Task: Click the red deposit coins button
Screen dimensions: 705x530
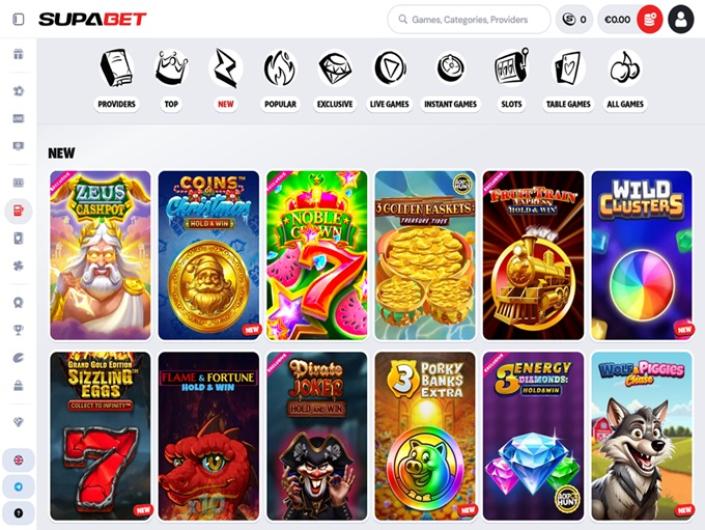Action: point(650,19)
